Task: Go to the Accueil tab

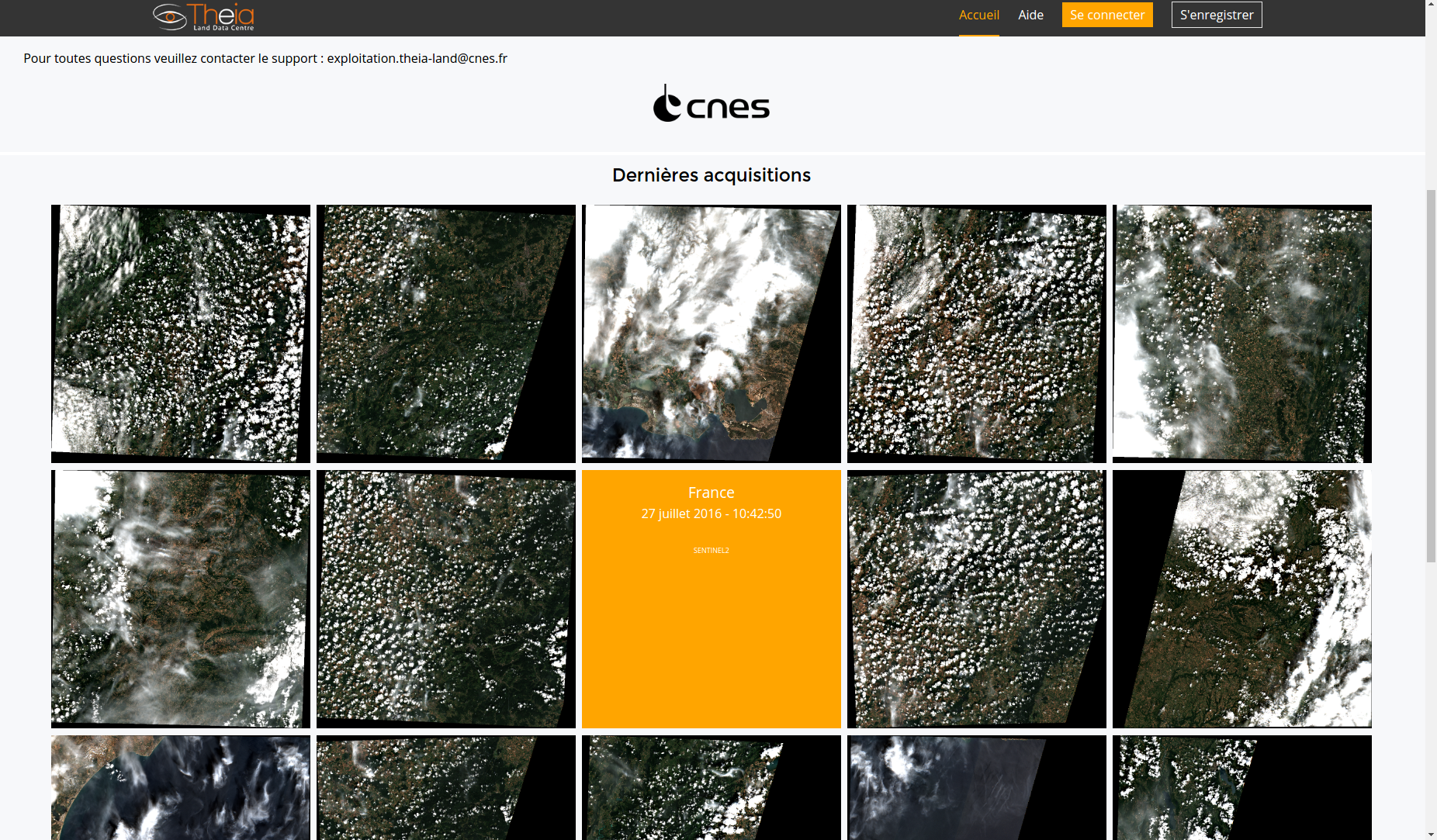Action: [x=978, y=15]
